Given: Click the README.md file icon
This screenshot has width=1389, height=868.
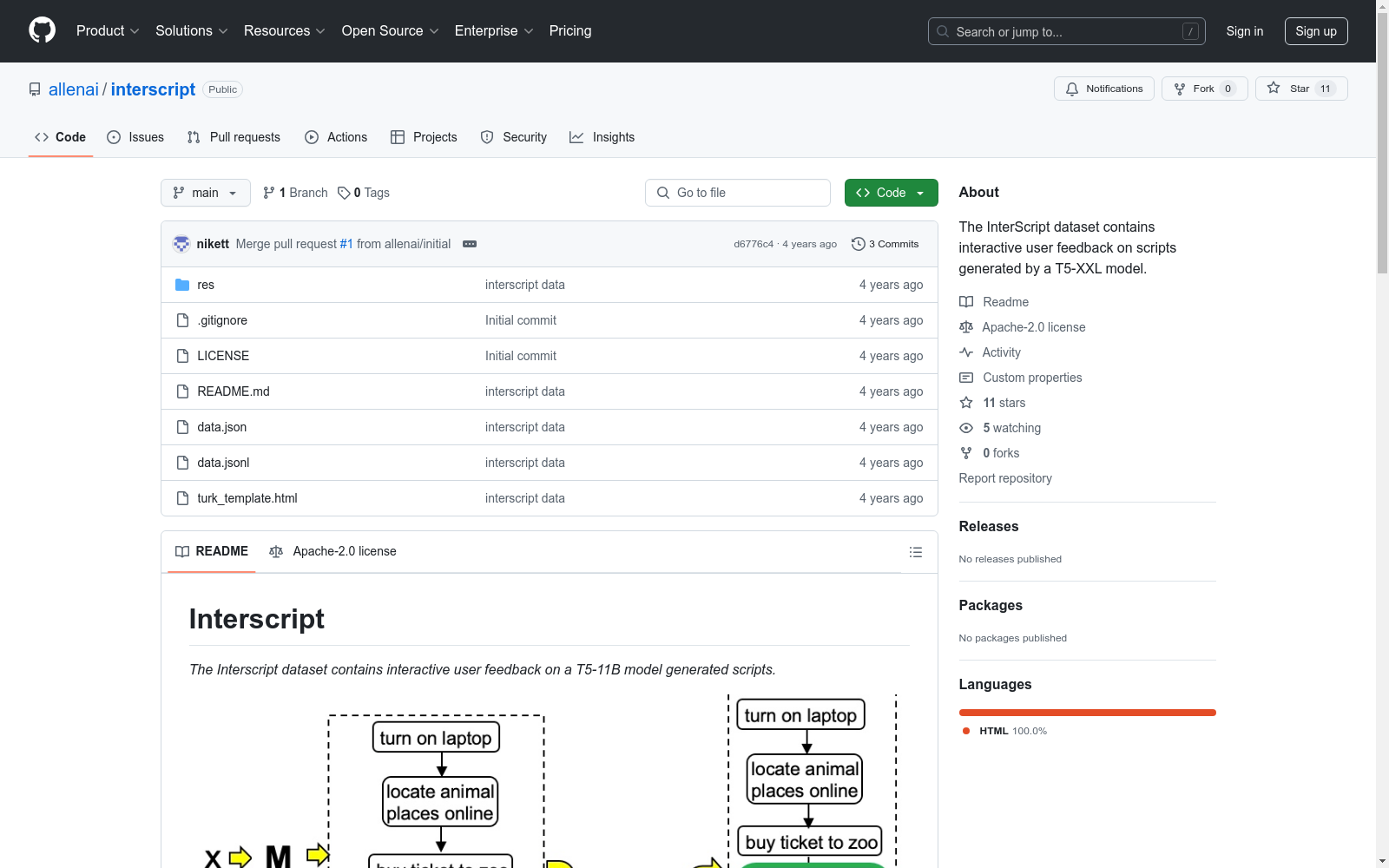Looking at the screenshot, I should click(x=182, y=391).
